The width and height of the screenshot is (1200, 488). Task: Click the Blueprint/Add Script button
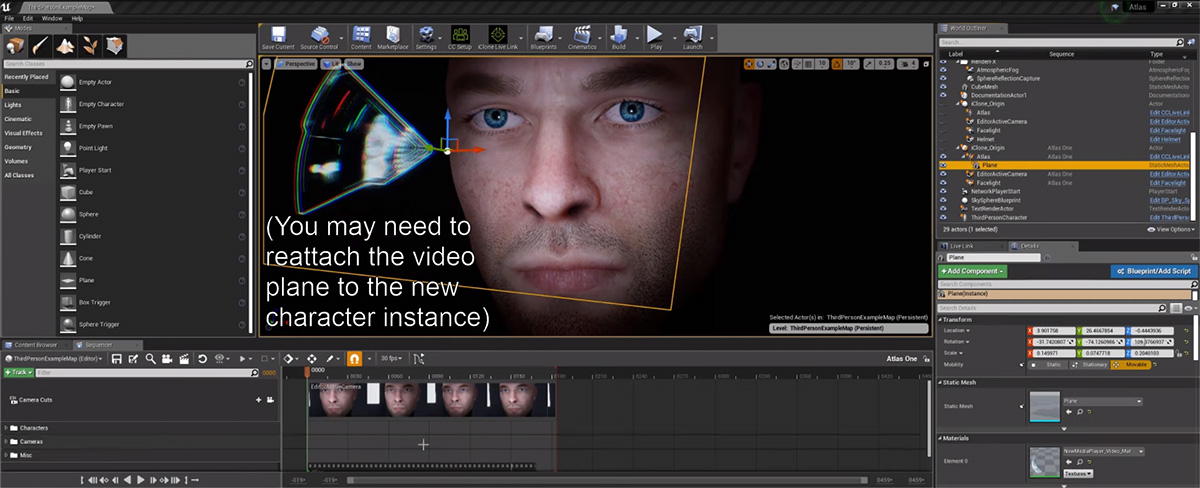(x=1154, y=271)
